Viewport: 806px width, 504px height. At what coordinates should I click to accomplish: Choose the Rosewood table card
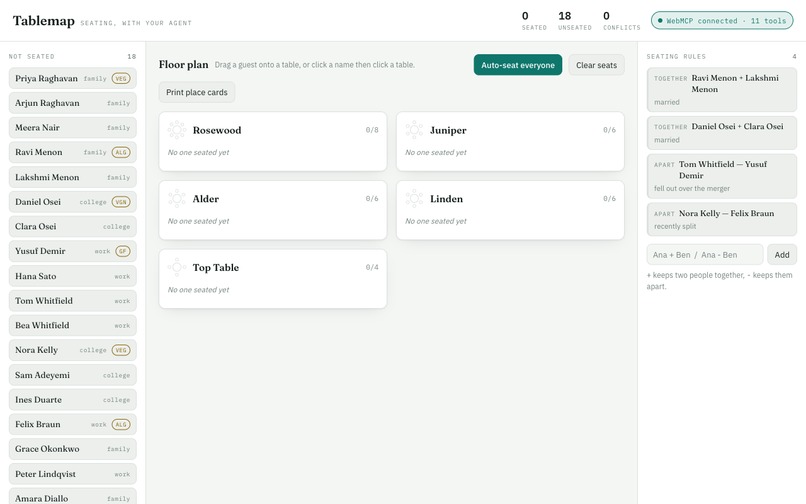click(272, 141)
